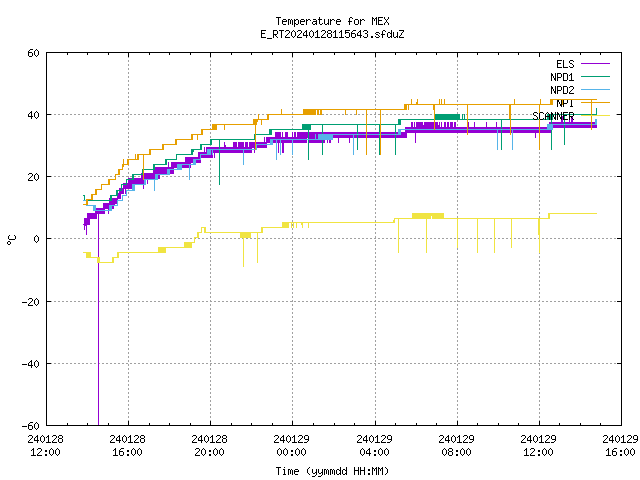This screenshot has width=640, height=480.
Task: Click the y-axis label -40
Action: point(31,364)
